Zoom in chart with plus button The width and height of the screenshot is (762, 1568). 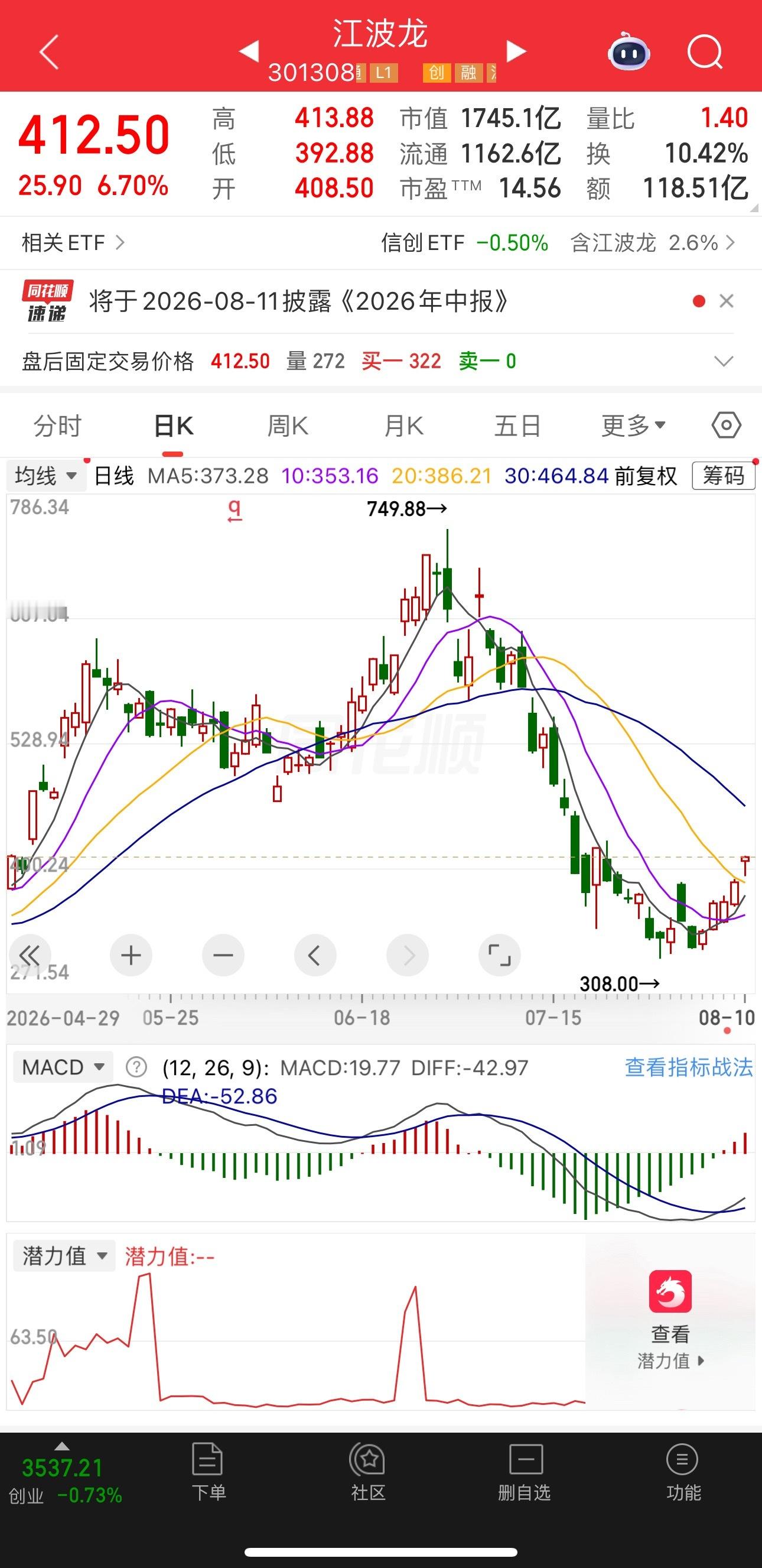131,955
